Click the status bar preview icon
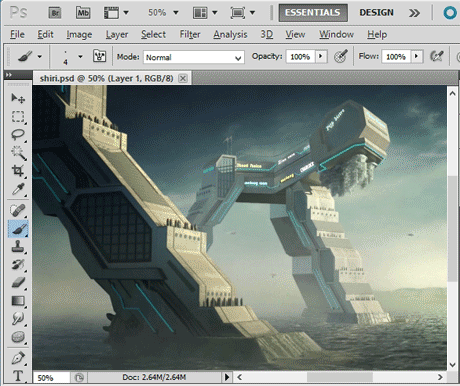 [79, 378]
